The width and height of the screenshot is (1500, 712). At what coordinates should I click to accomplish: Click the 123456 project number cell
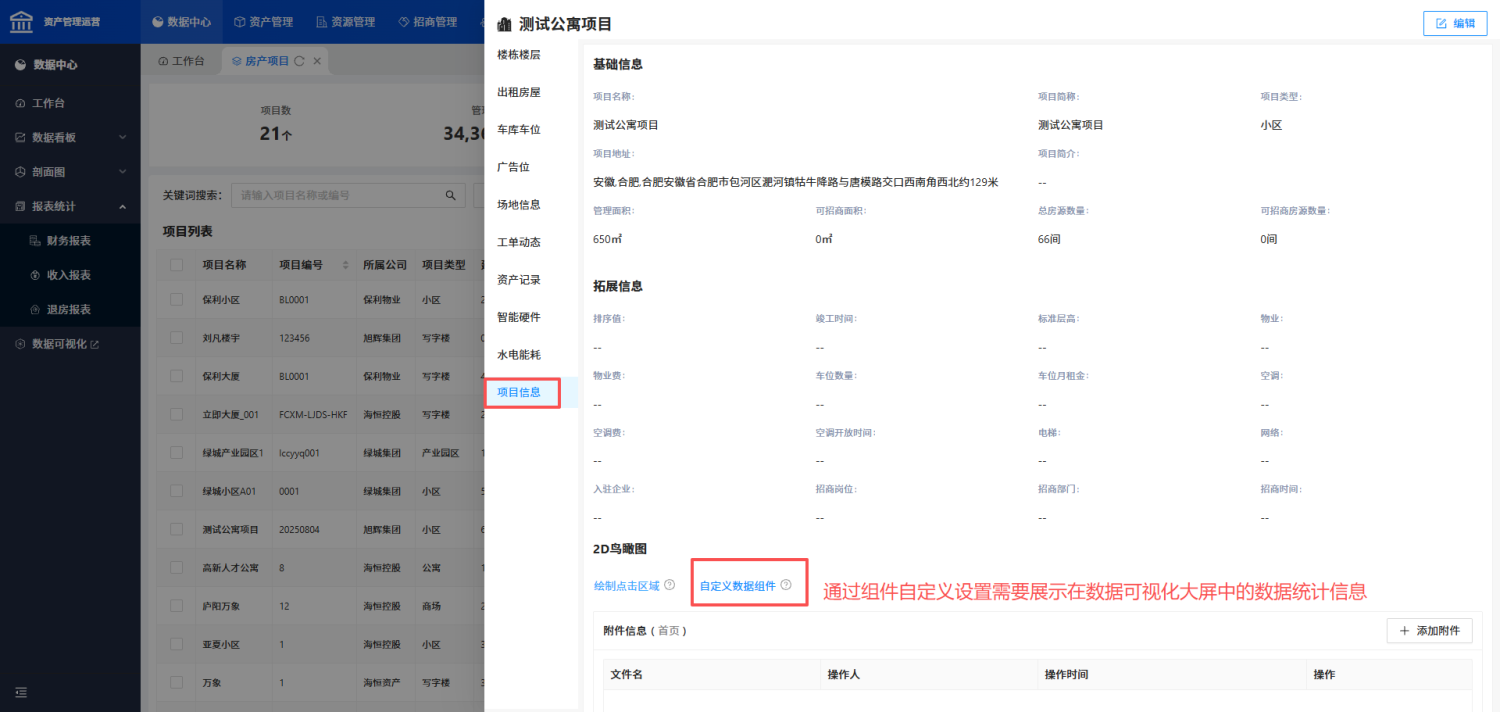pos(295,338)
